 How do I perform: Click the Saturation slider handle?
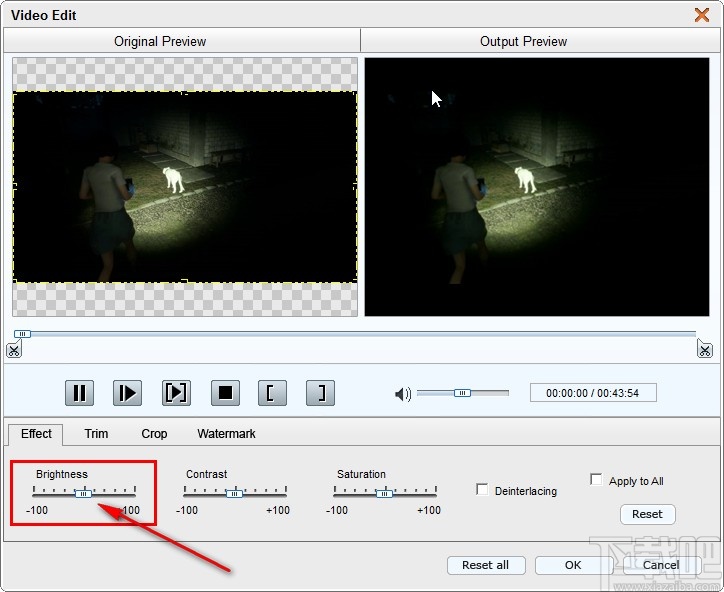(x=384, y=493)
